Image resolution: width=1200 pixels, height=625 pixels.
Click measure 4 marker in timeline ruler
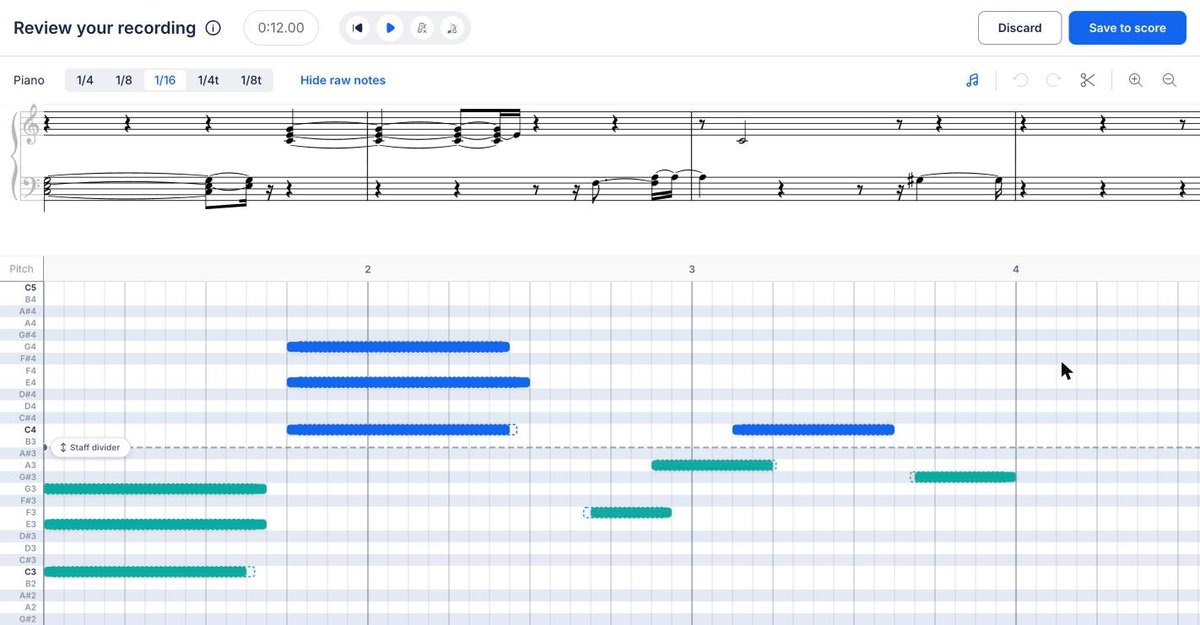1016,269
